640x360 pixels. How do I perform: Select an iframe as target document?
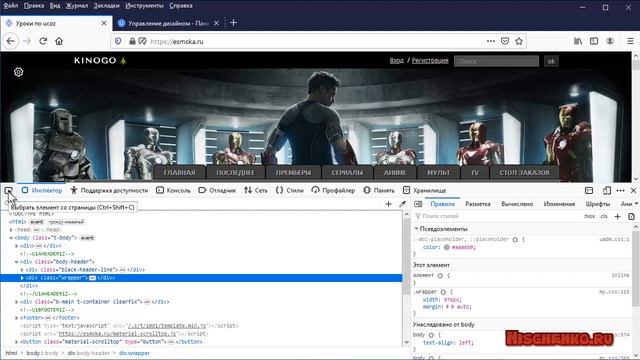pyautogui.click(x=589, y=191)
